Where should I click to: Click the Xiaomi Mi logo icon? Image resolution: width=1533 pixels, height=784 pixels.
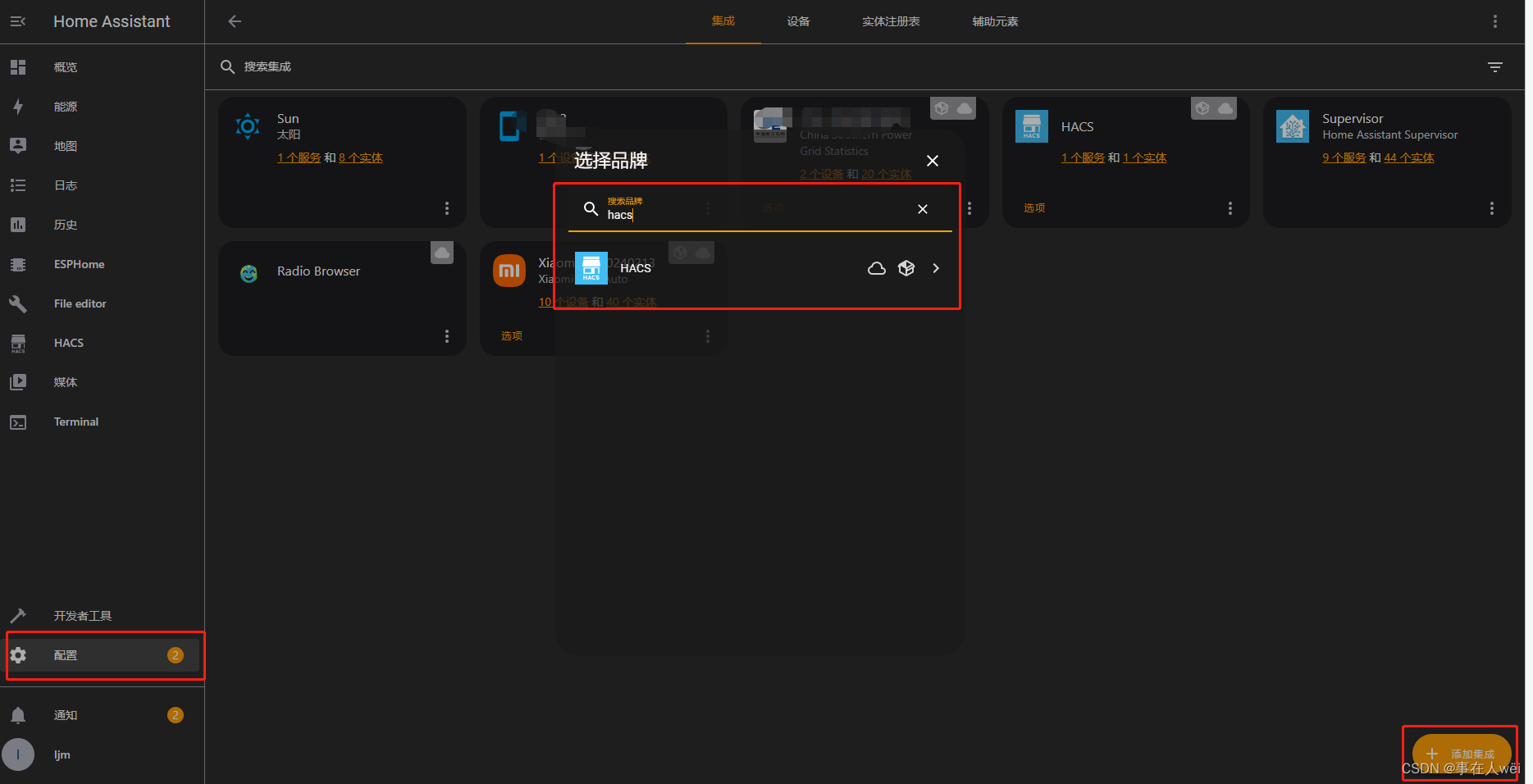click(x=509, y=271)
